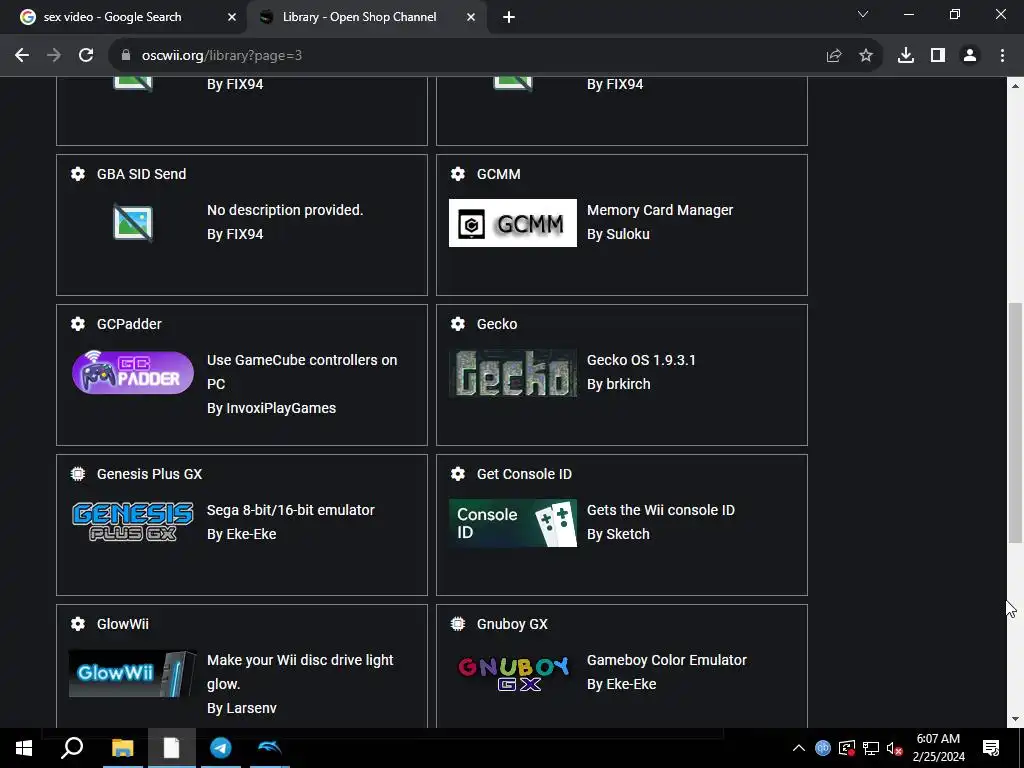This screenshot has height=768, width=1024.
Task: Open the Chrome three-dot menu
Action: pos(1002,56)
